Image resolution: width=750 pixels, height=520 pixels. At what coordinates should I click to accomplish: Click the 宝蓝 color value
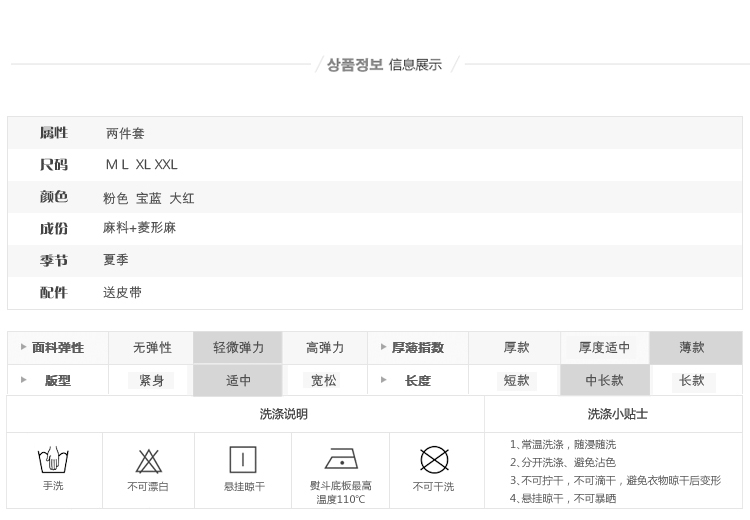point(148,199)
